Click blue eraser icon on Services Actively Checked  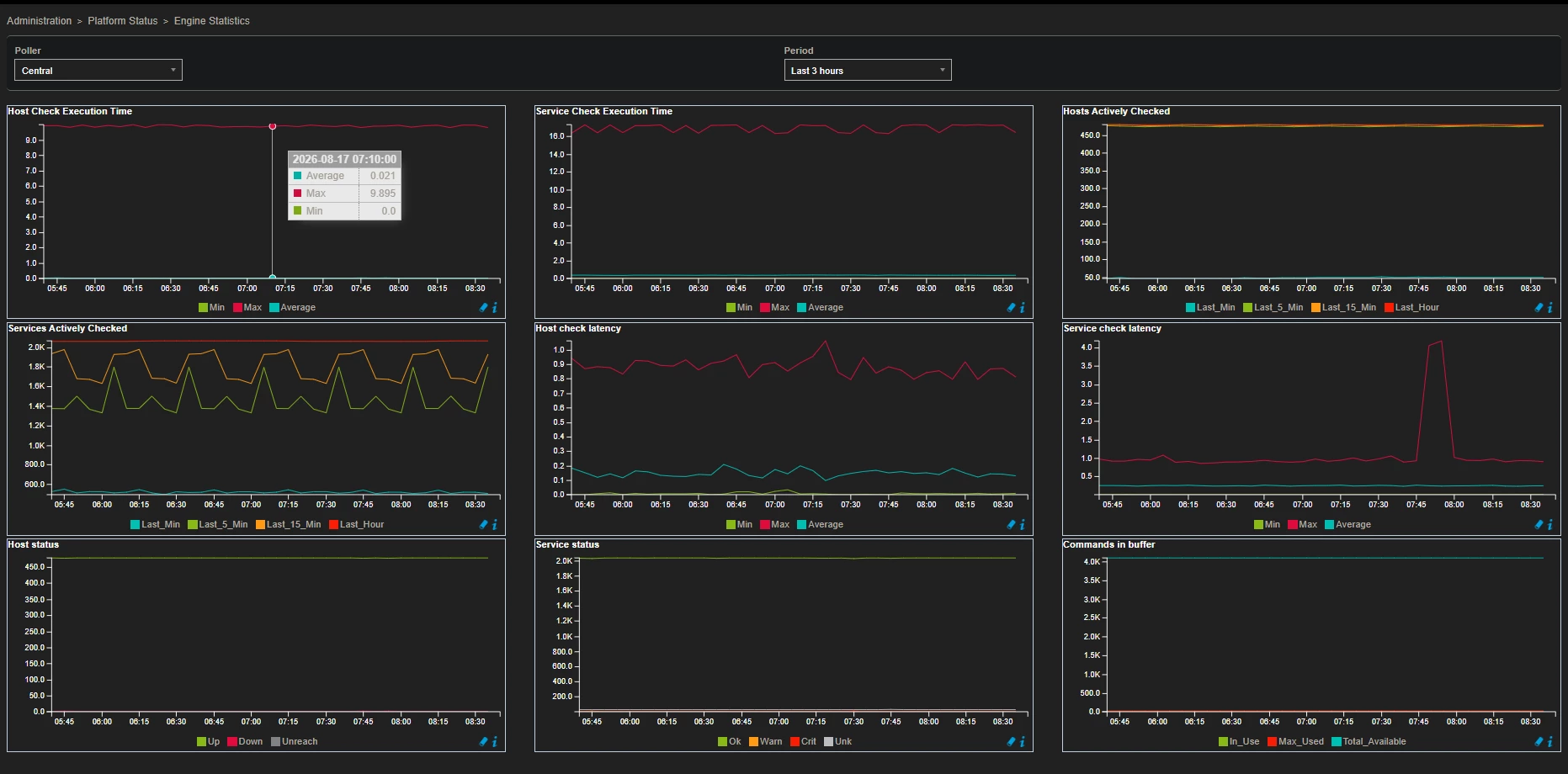click(484, 525)
